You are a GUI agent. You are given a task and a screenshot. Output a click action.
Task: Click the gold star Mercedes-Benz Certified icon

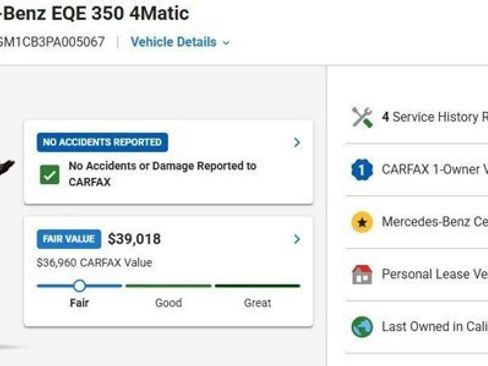tap(362, 222)
